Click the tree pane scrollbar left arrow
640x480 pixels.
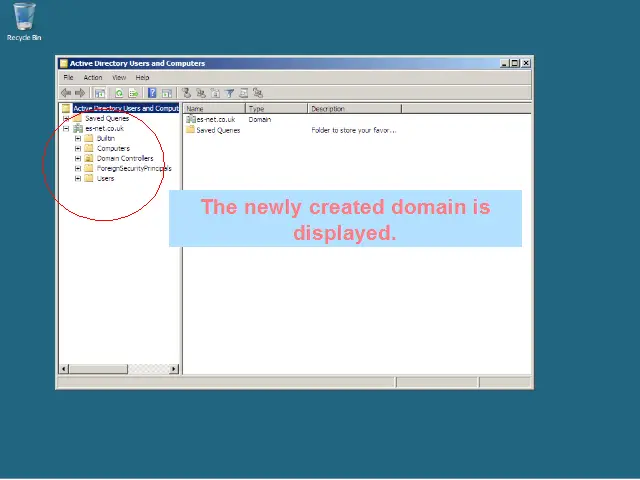coord(63,369)
